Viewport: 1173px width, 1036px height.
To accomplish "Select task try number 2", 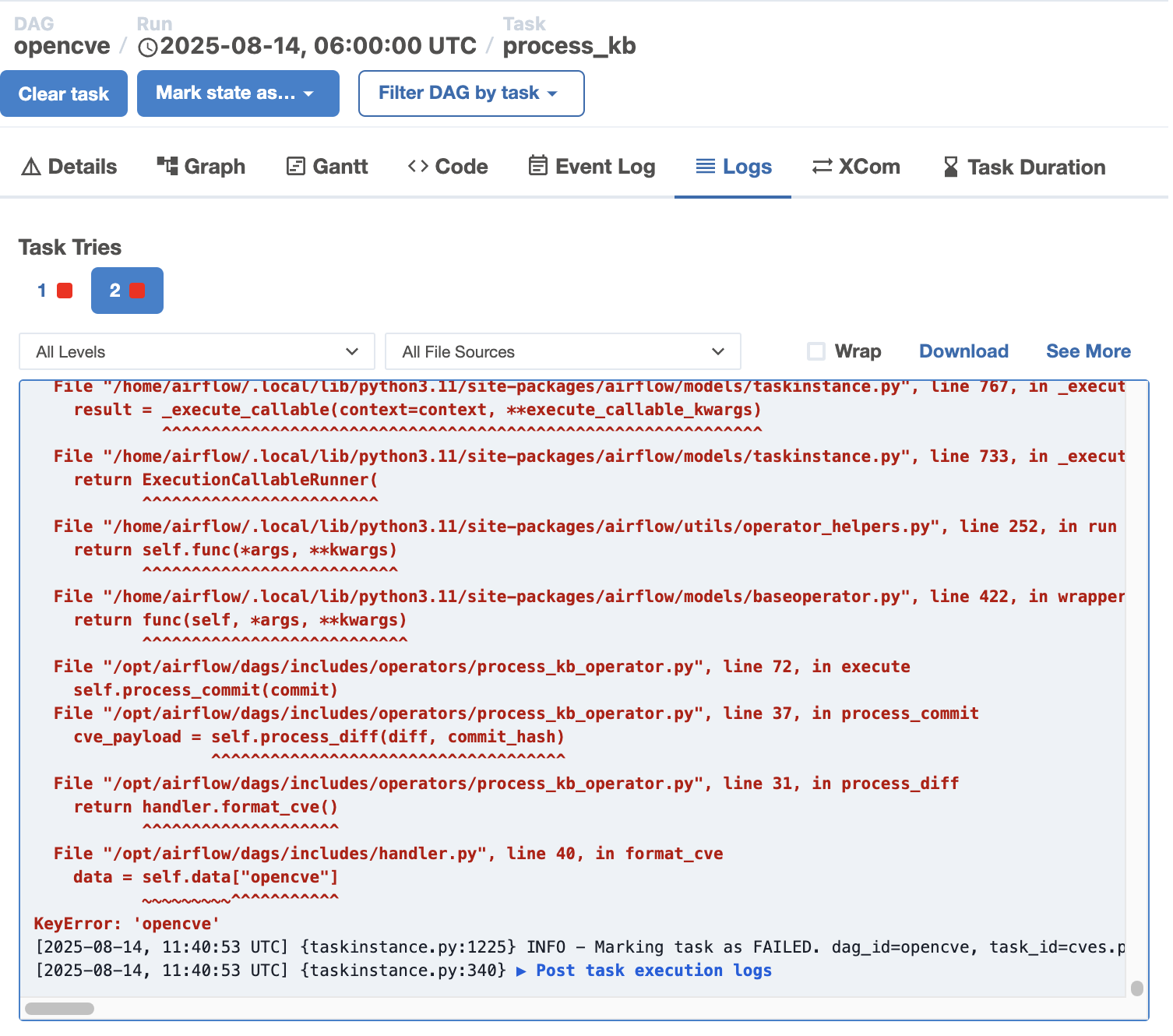I will [x=126, y=291].
